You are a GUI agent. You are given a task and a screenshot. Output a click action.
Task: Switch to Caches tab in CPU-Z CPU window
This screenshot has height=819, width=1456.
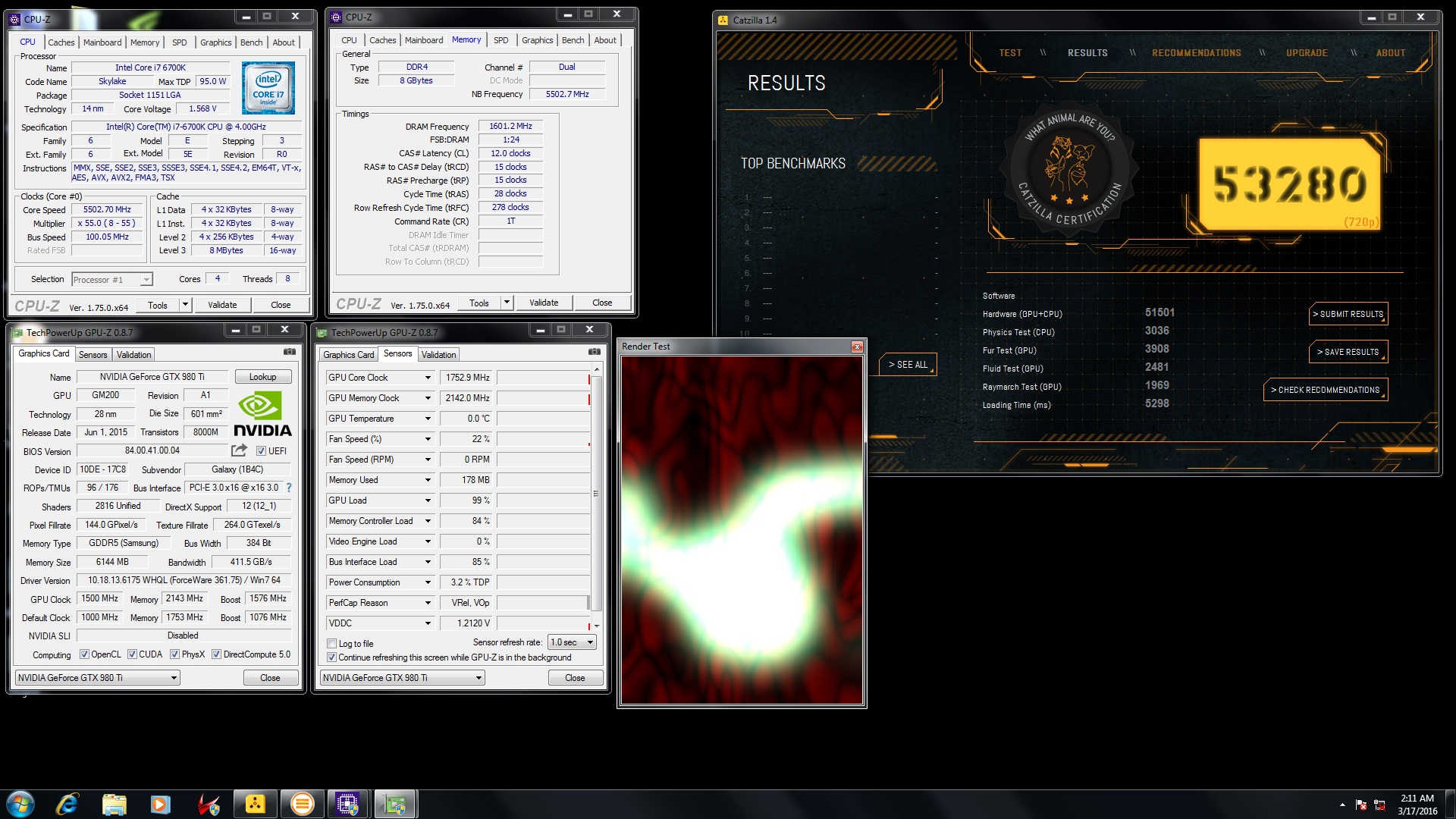[x=61, y=42]
